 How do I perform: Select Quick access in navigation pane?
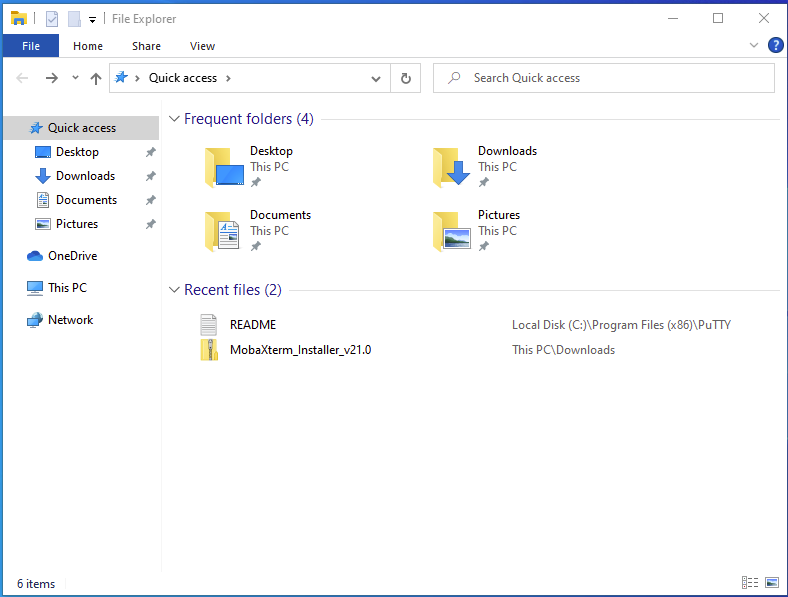click(81, 128)
